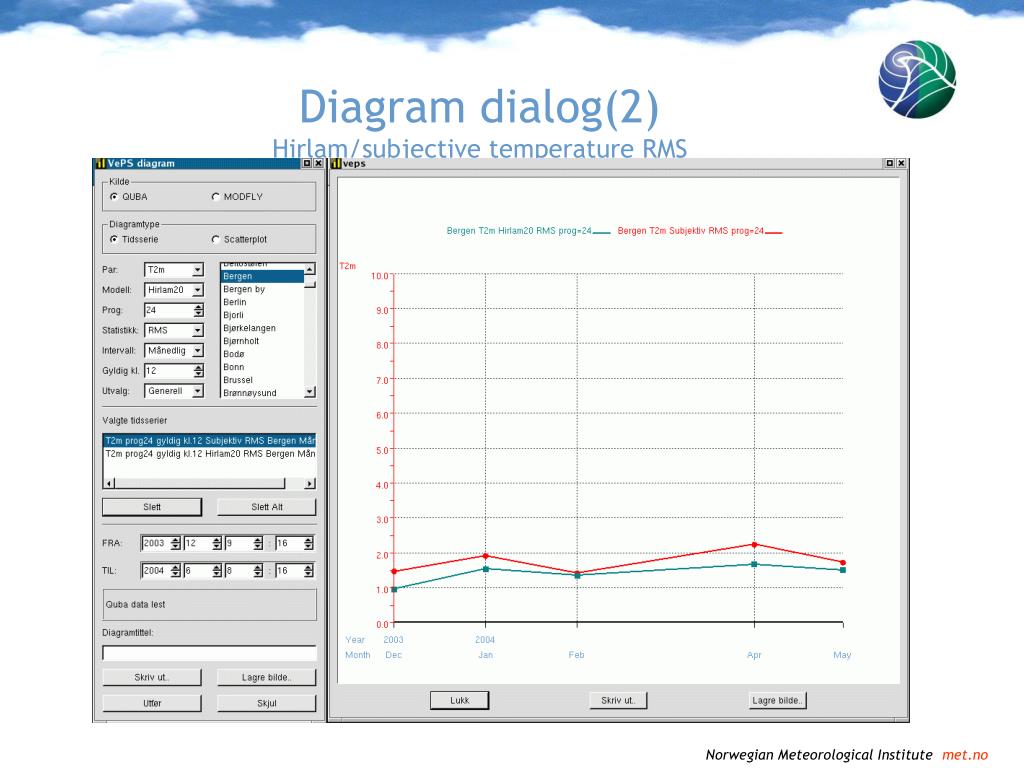The width and height of the screenshot is (1024, 768).
Task: Click the Subjektiv RMS legend entry
Action: point(699,231)
